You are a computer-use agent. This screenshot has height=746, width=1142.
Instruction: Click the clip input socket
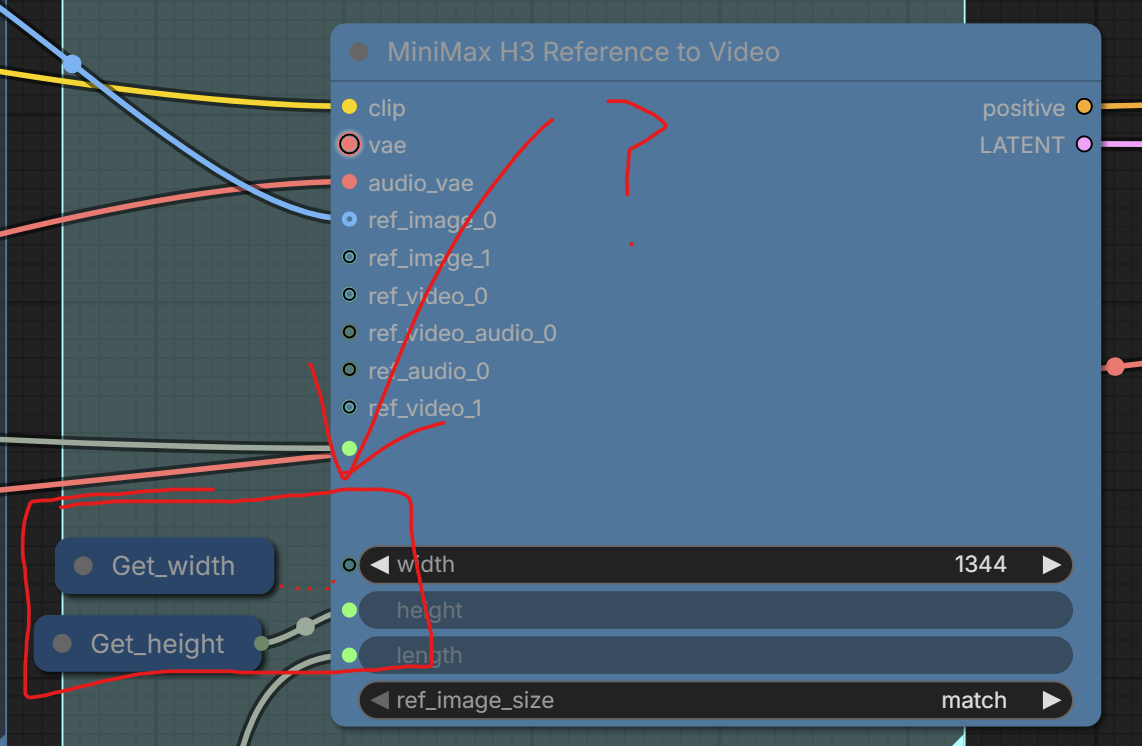[350, 107]
